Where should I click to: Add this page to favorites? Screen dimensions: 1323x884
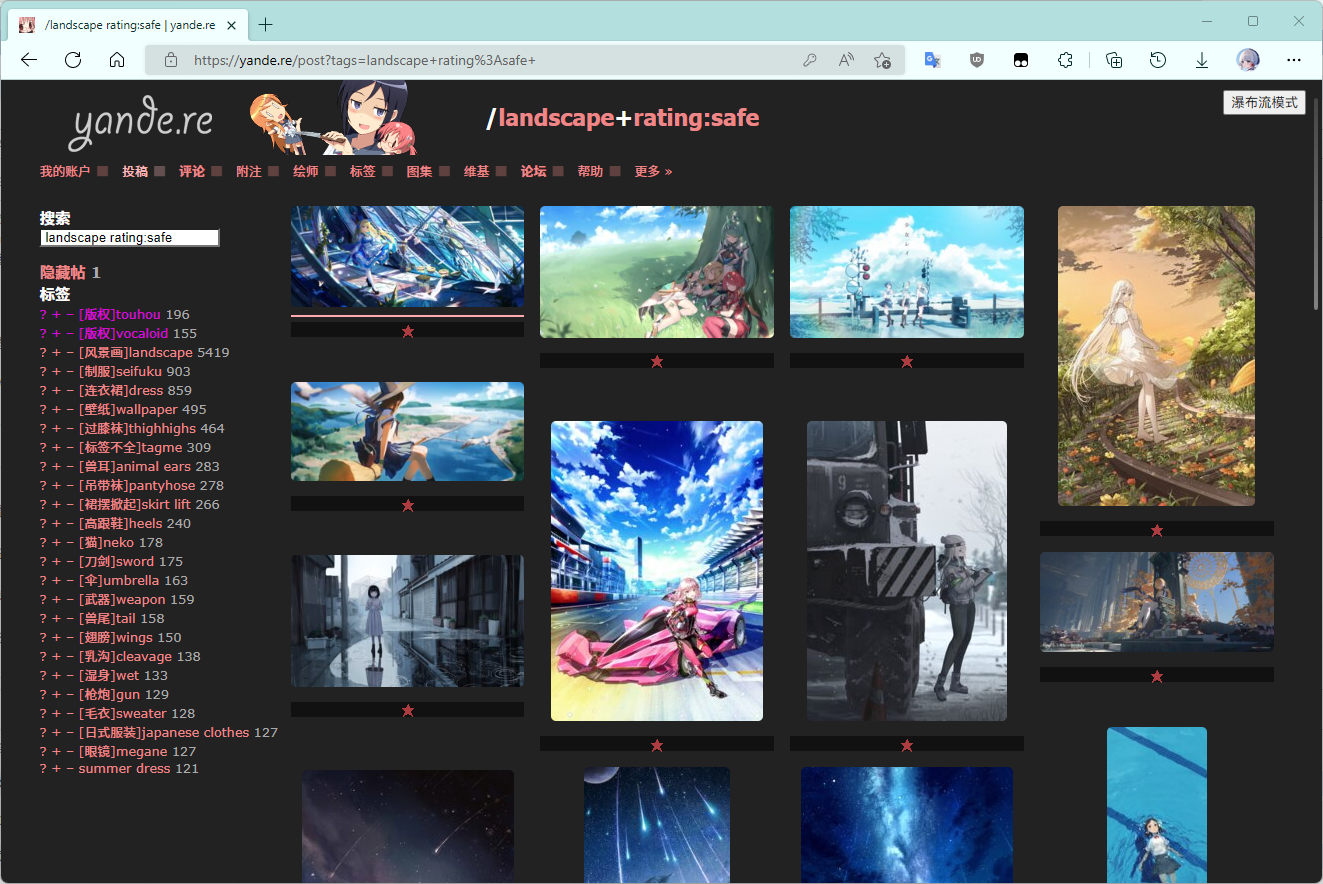point(882,60)
